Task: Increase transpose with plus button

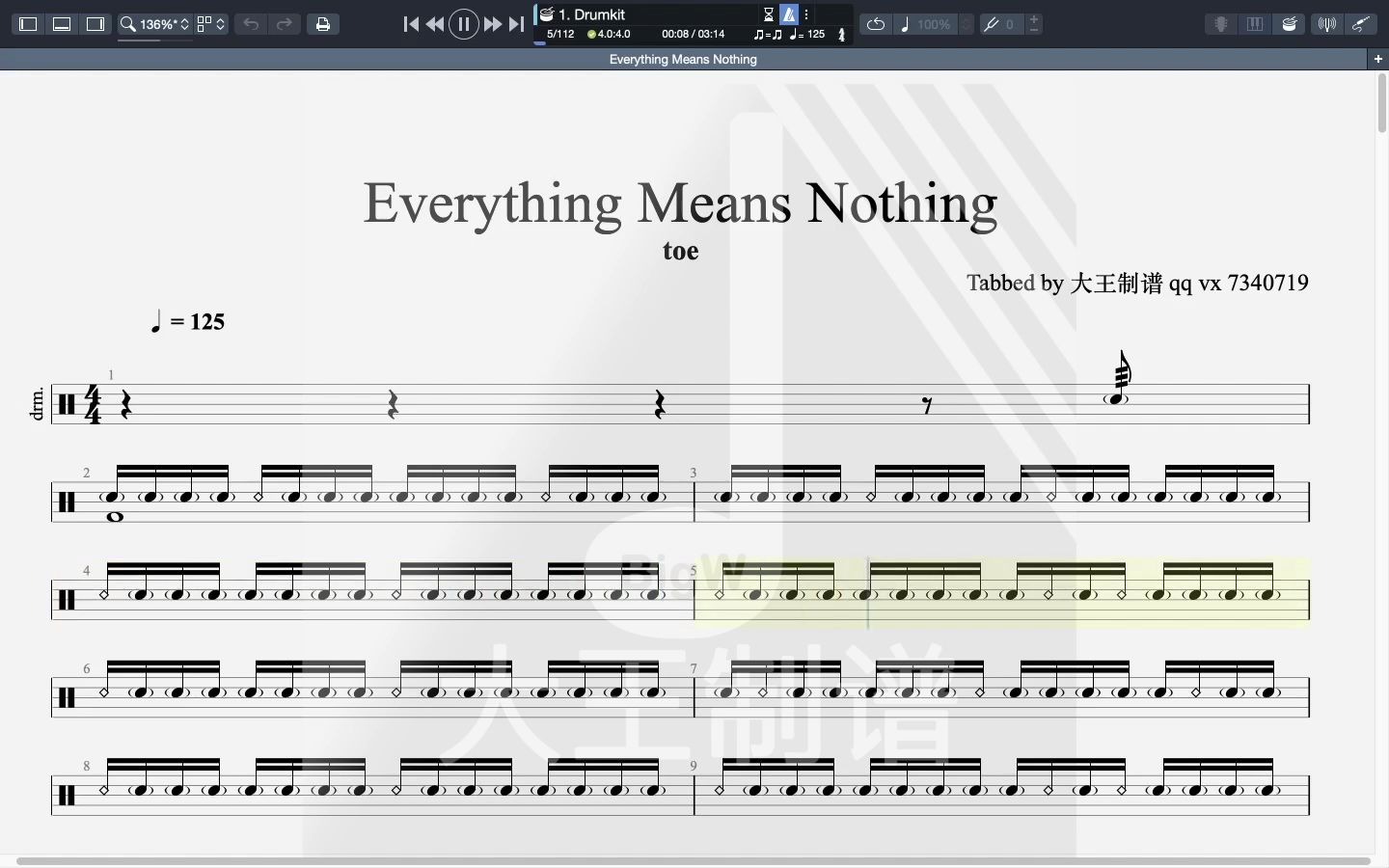Action: pyautogui.click(x=1034, y=18)
